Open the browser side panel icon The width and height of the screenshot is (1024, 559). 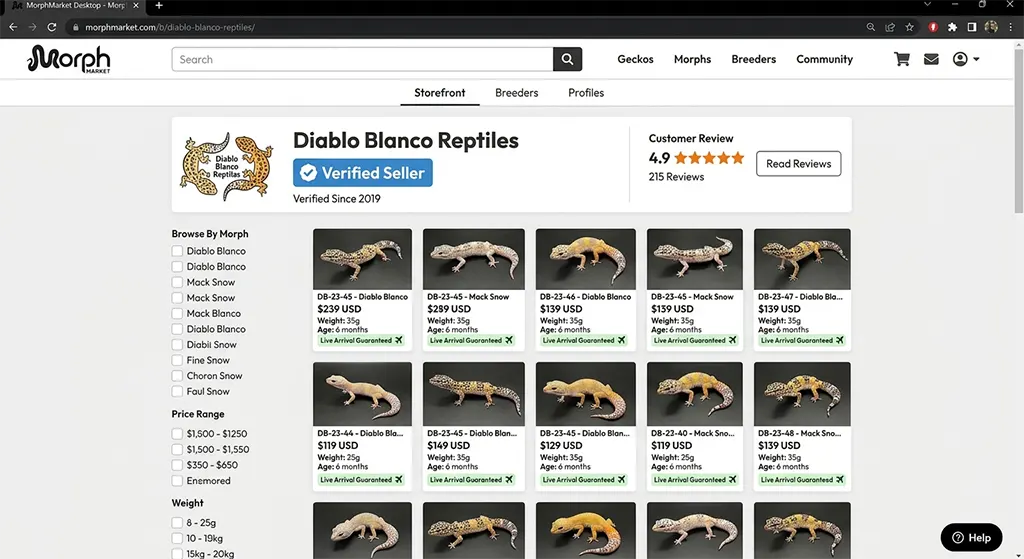tap(972, 27)
